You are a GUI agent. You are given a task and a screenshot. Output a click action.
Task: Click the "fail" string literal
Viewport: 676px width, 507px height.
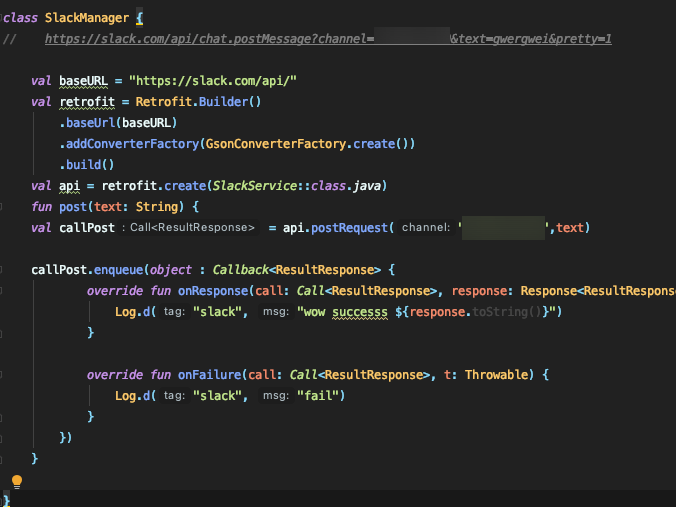coord(318,396)
